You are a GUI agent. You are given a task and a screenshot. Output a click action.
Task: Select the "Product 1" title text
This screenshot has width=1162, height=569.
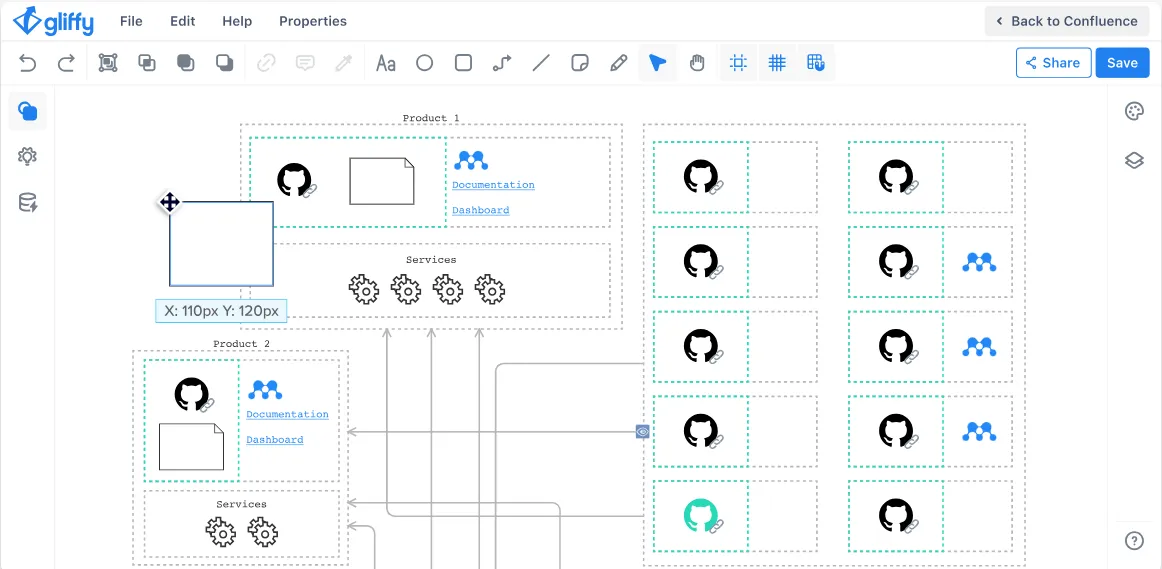pos(431,118)
